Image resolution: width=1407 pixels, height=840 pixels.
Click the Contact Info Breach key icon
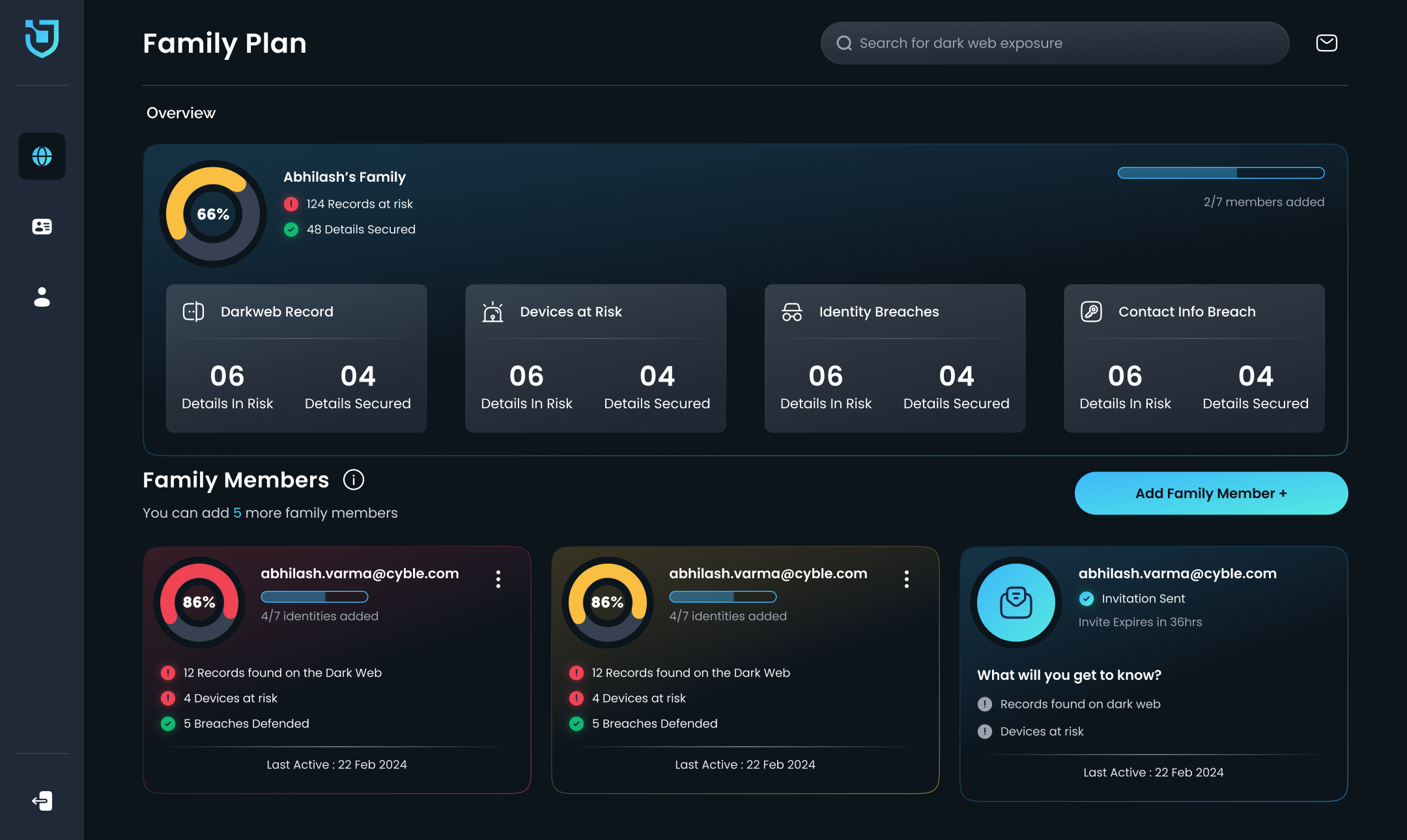coord(1092,312)
